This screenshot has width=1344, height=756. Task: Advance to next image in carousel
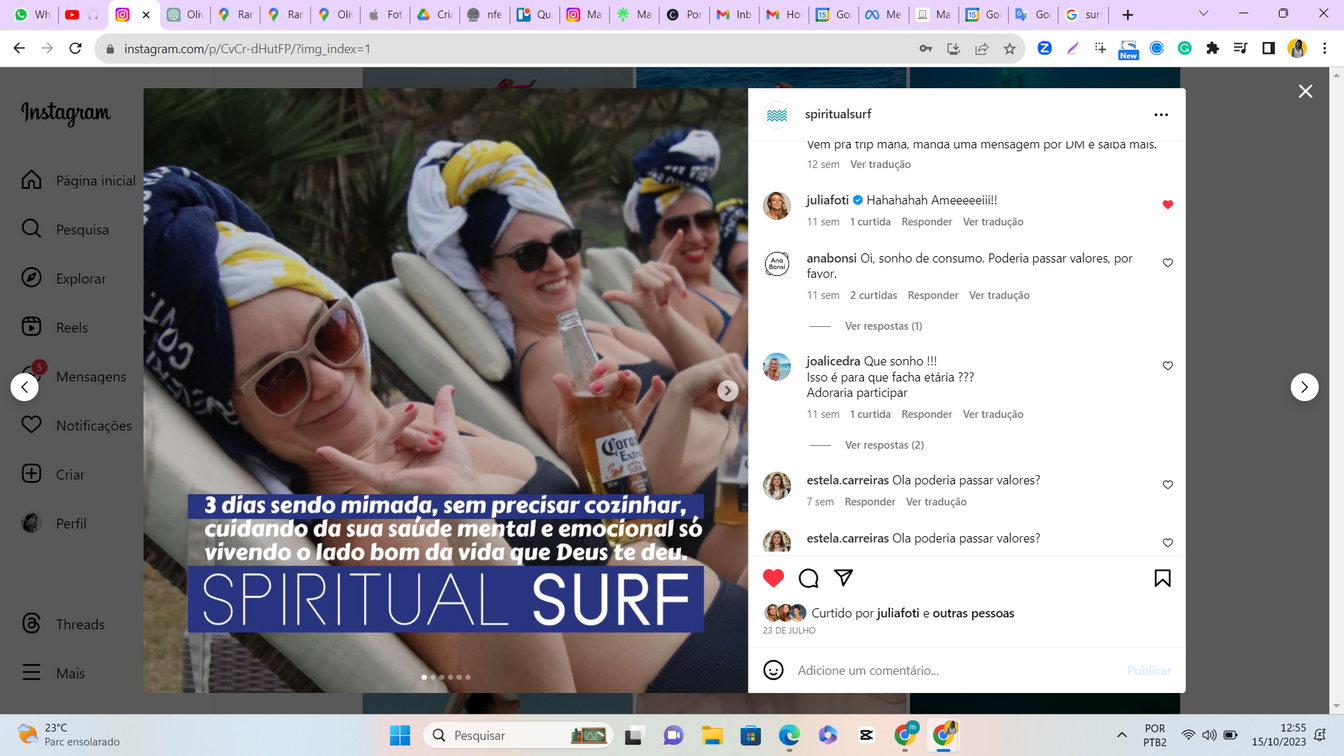point(728,390)
